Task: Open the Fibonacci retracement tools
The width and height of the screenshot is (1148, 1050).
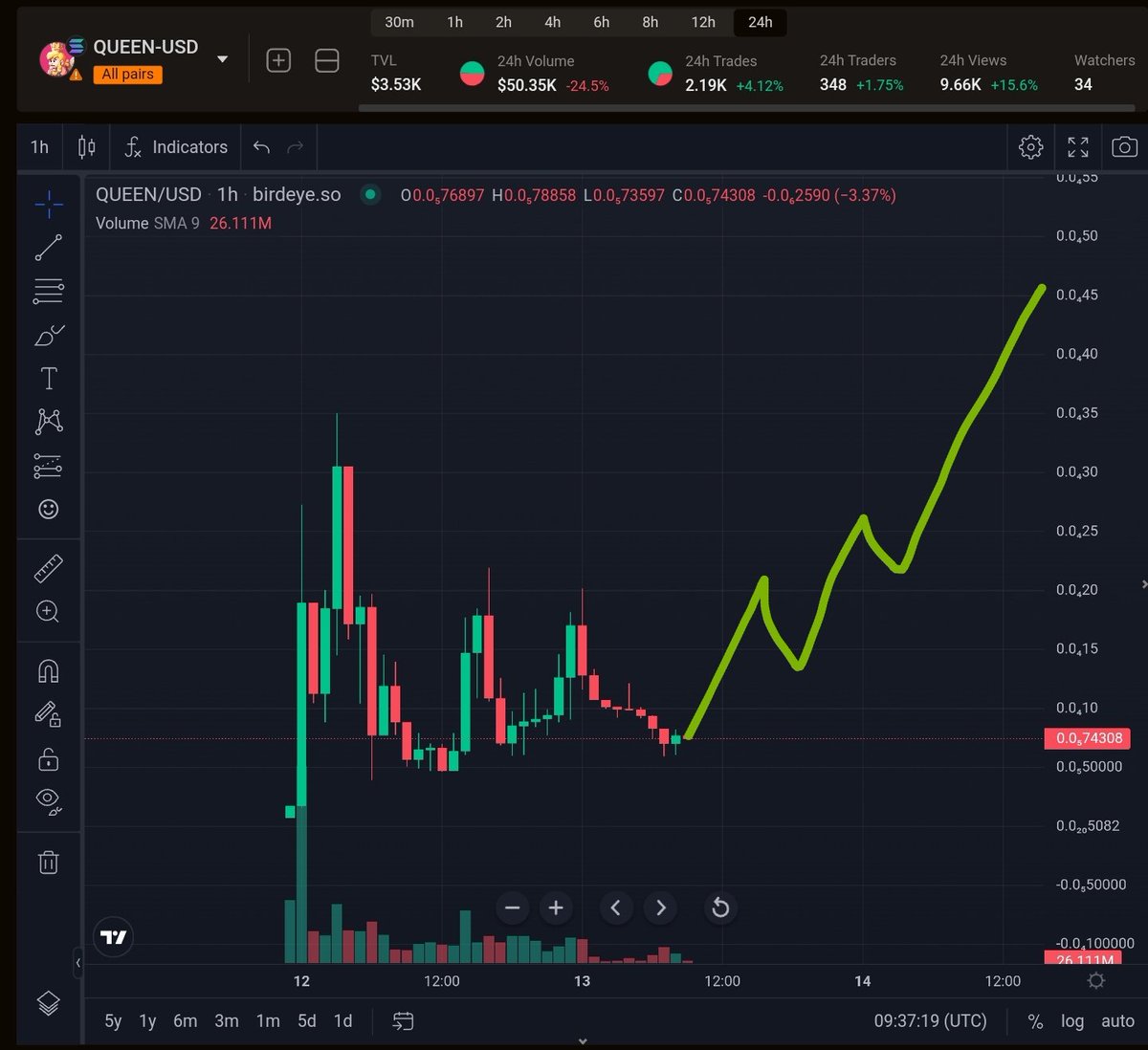Action: point(49,291)
